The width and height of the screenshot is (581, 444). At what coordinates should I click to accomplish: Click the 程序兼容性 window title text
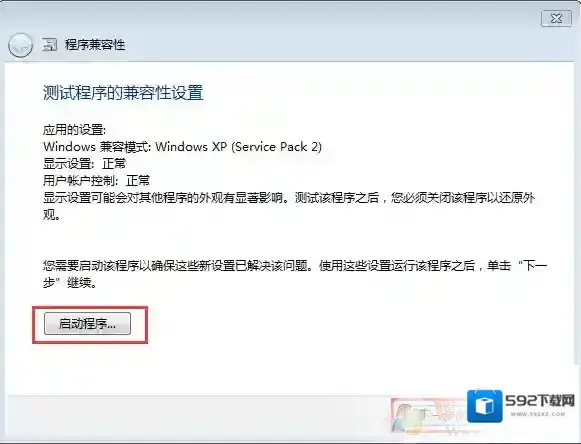pyautogui.click(x=95, y=45)
